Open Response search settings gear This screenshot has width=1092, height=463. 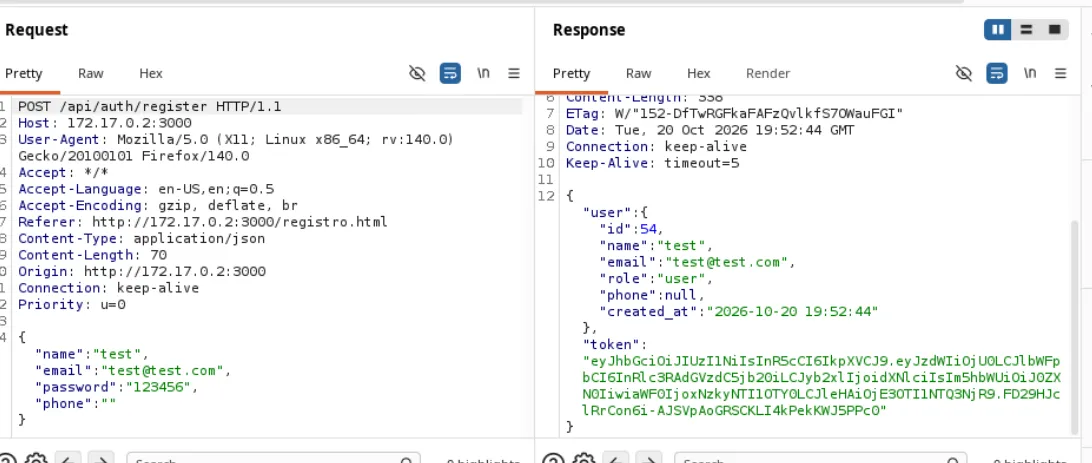pyautogui.click(x=584, y=458)
